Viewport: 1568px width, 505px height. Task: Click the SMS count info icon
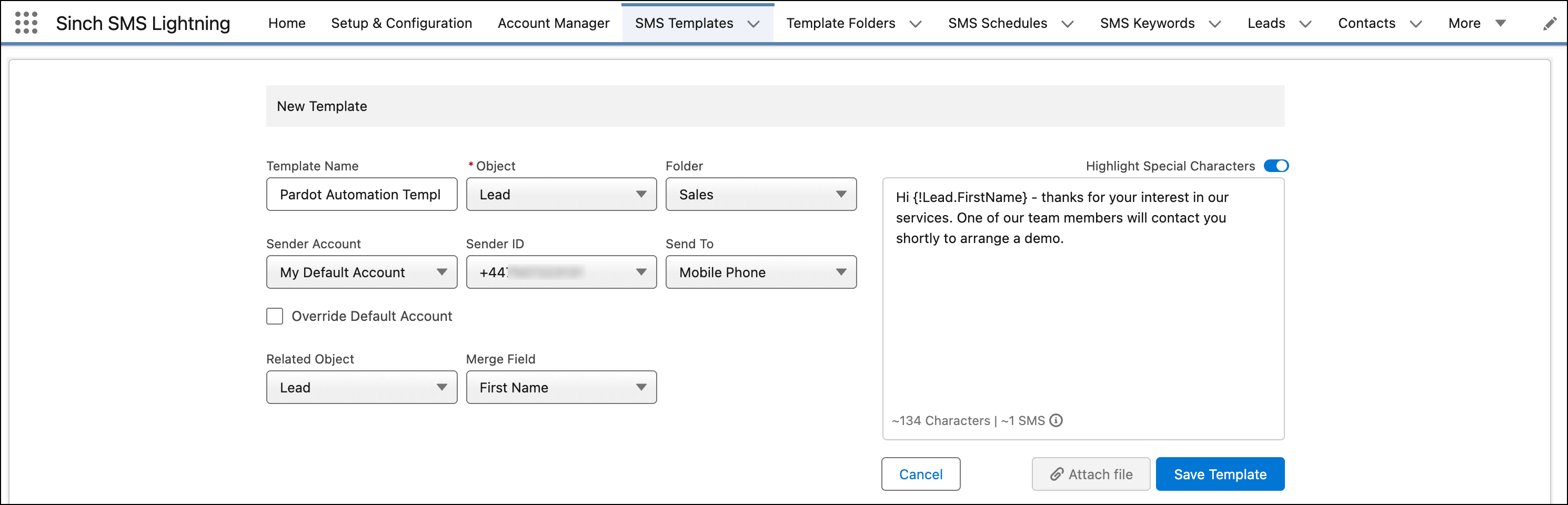tap(1056, 420)
